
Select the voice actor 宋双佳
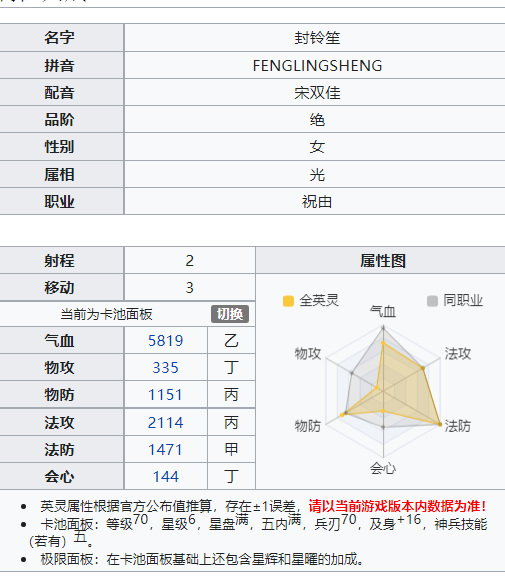click(x=317, y=93)
